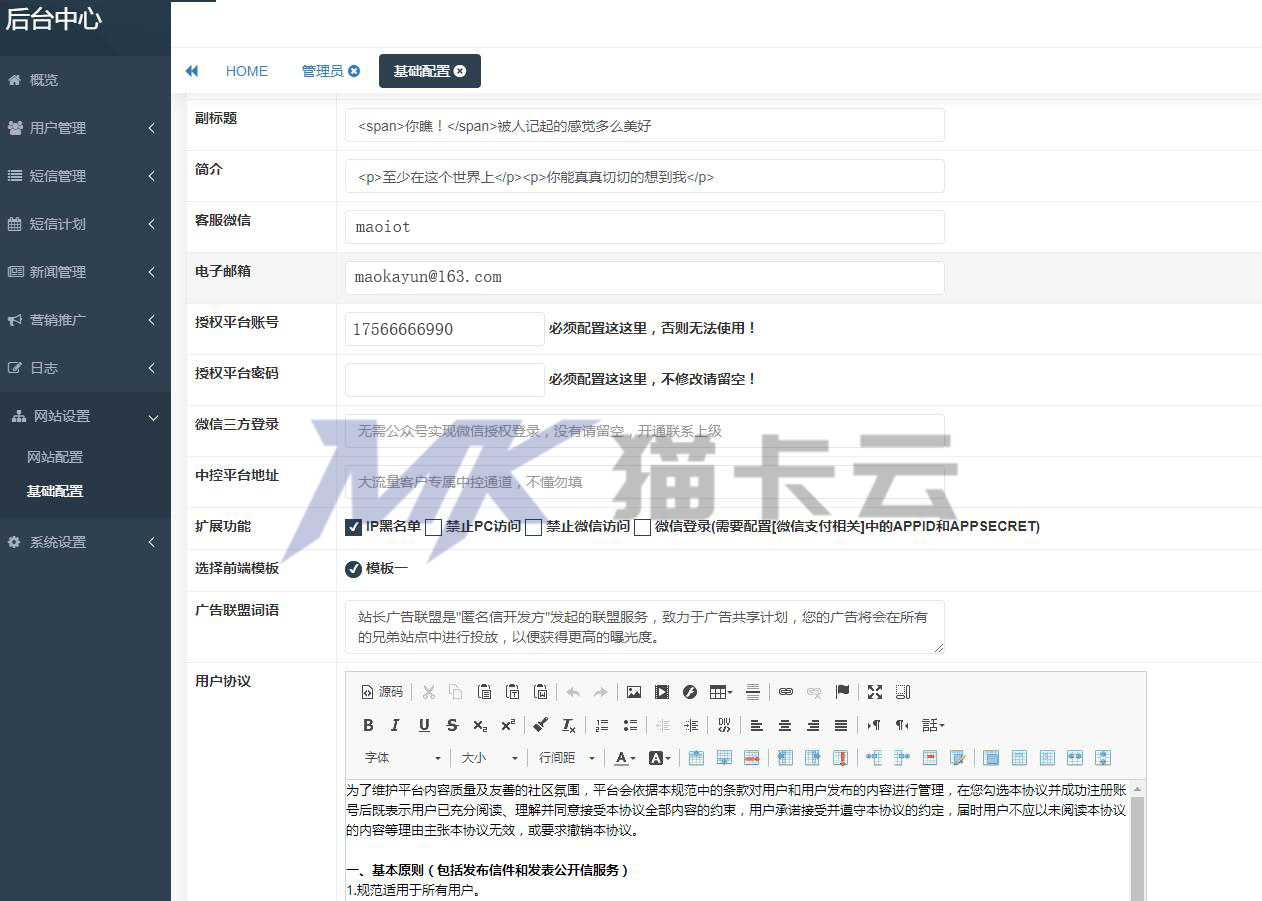Close the 管理员 tab
The height and width of the screenshot is (901, 1262).
[354, 71]
